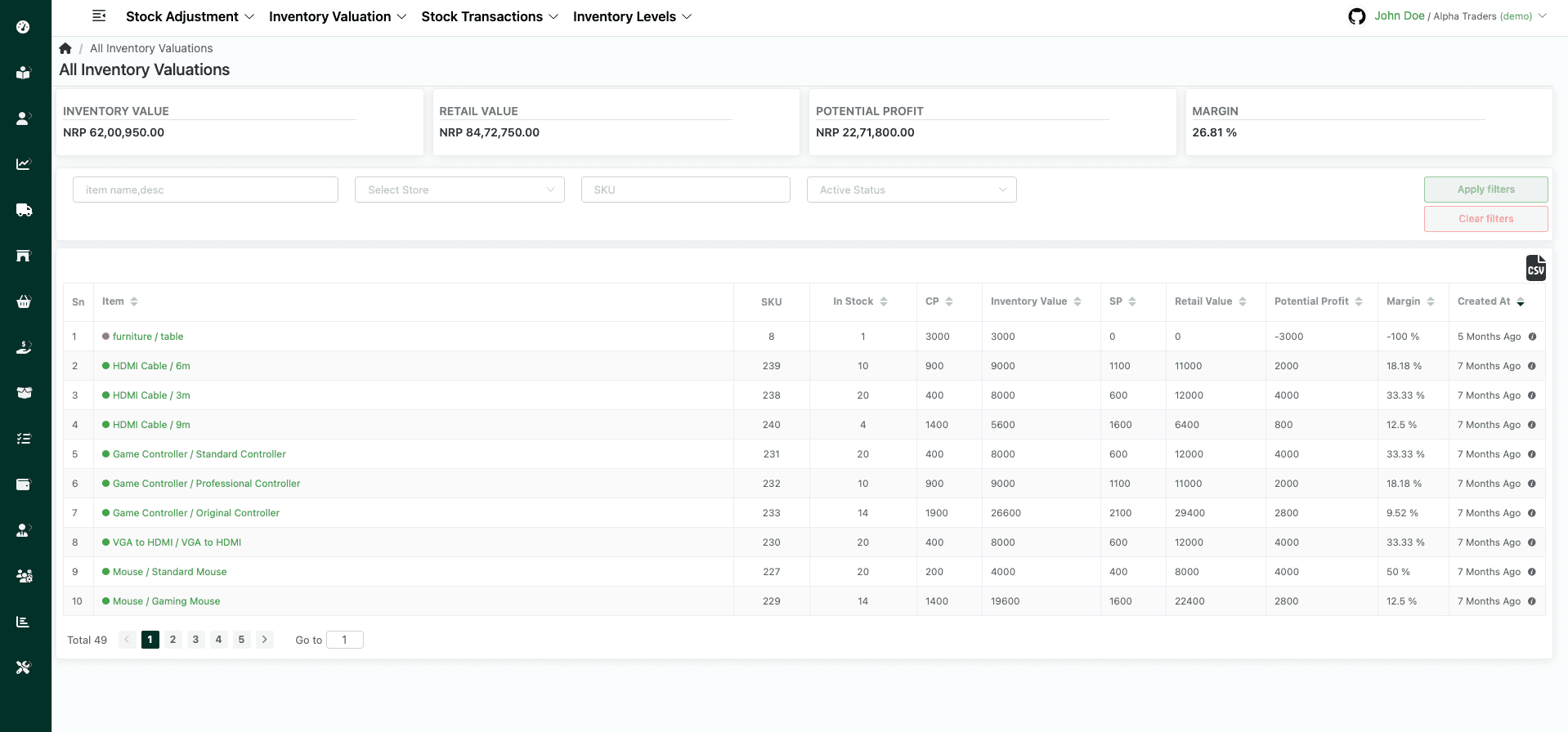Screen dimensions: 1568x732
Task: Open the shopping basket sidebar icon
Action: (24, 301)
